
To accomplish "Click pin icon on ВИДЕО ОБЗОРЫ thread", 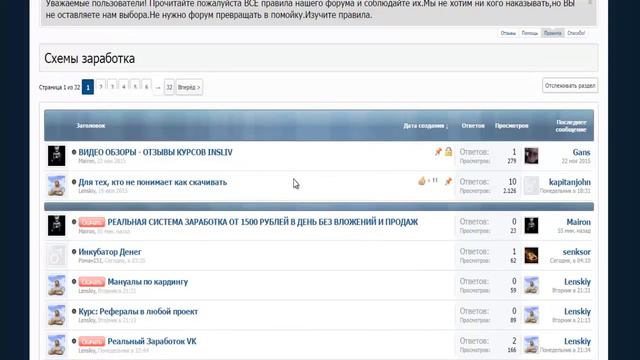I will coord(438,152).
